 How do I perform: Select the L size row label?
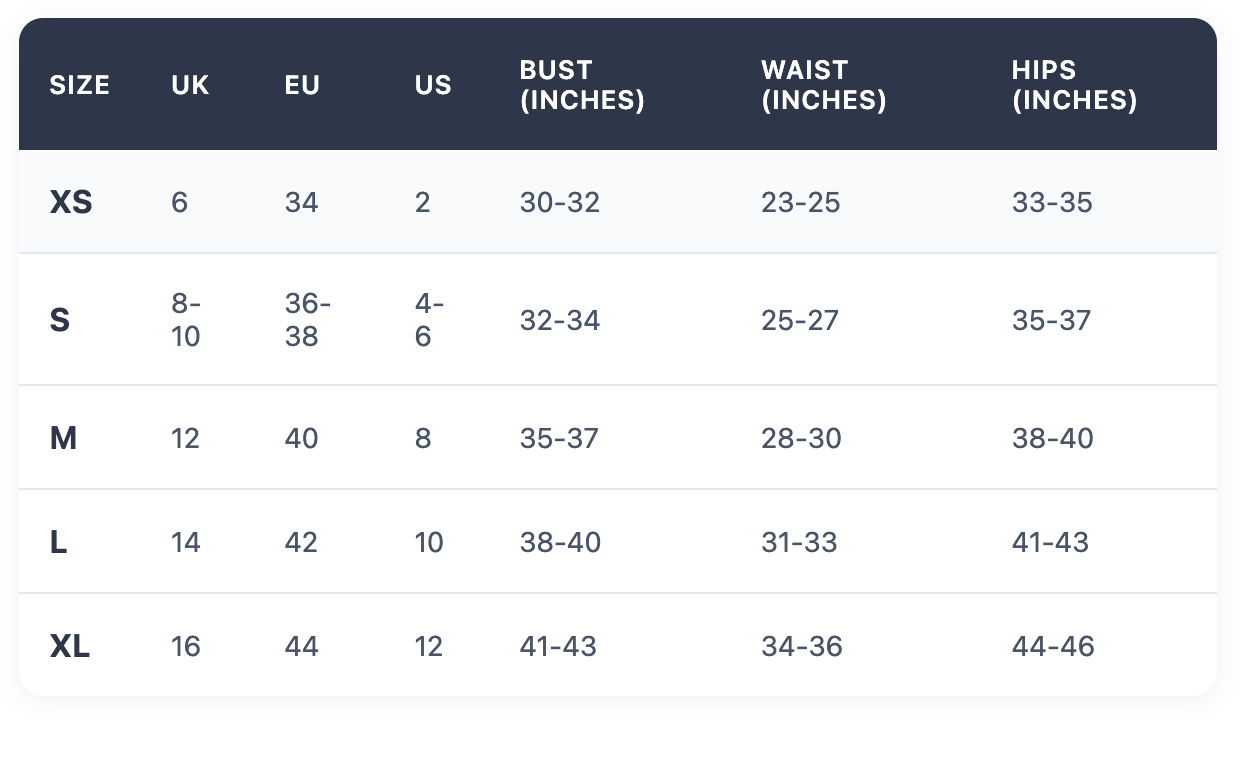(59, 542)
